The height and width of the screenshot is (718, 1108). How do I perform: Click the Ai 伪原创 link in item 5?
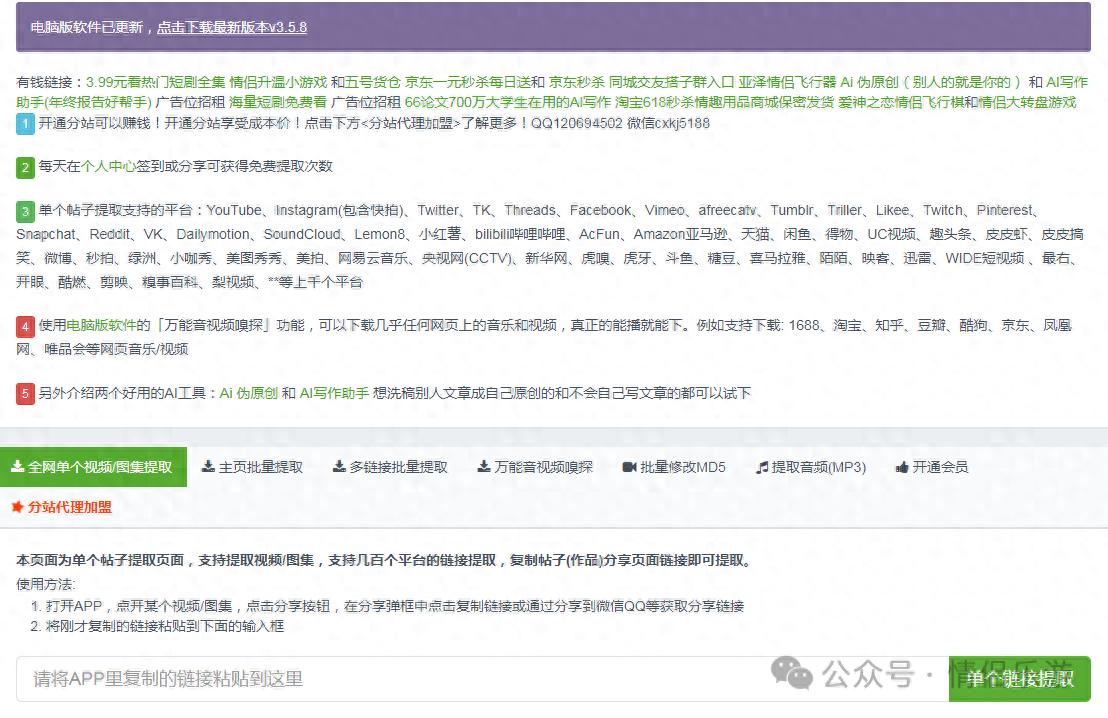pos(249,393)
